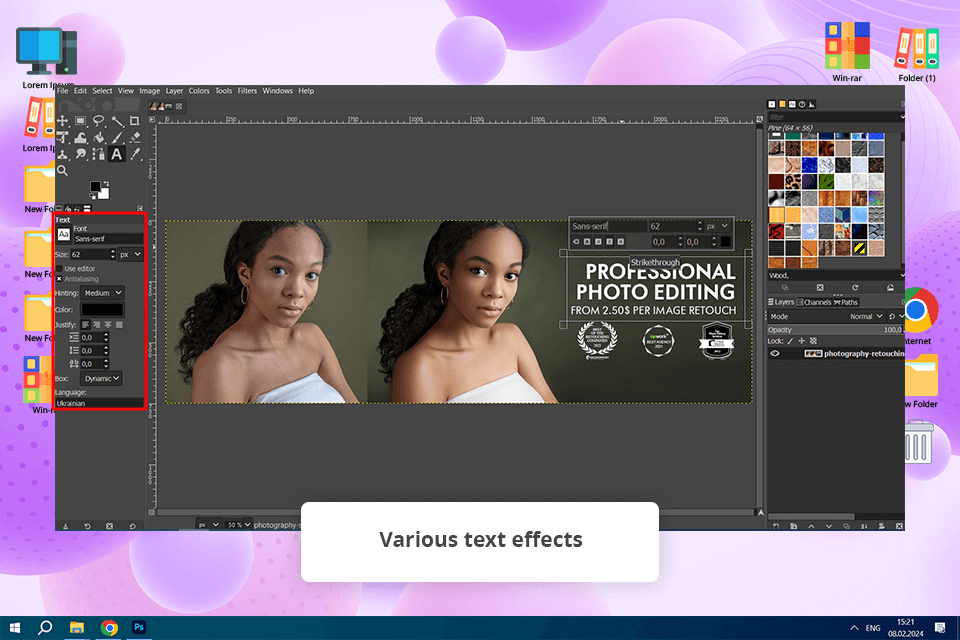This screenshot has width=960, height=640.
Task: Select the leopard pattern thumbnail
Action: tap(793, 182)
